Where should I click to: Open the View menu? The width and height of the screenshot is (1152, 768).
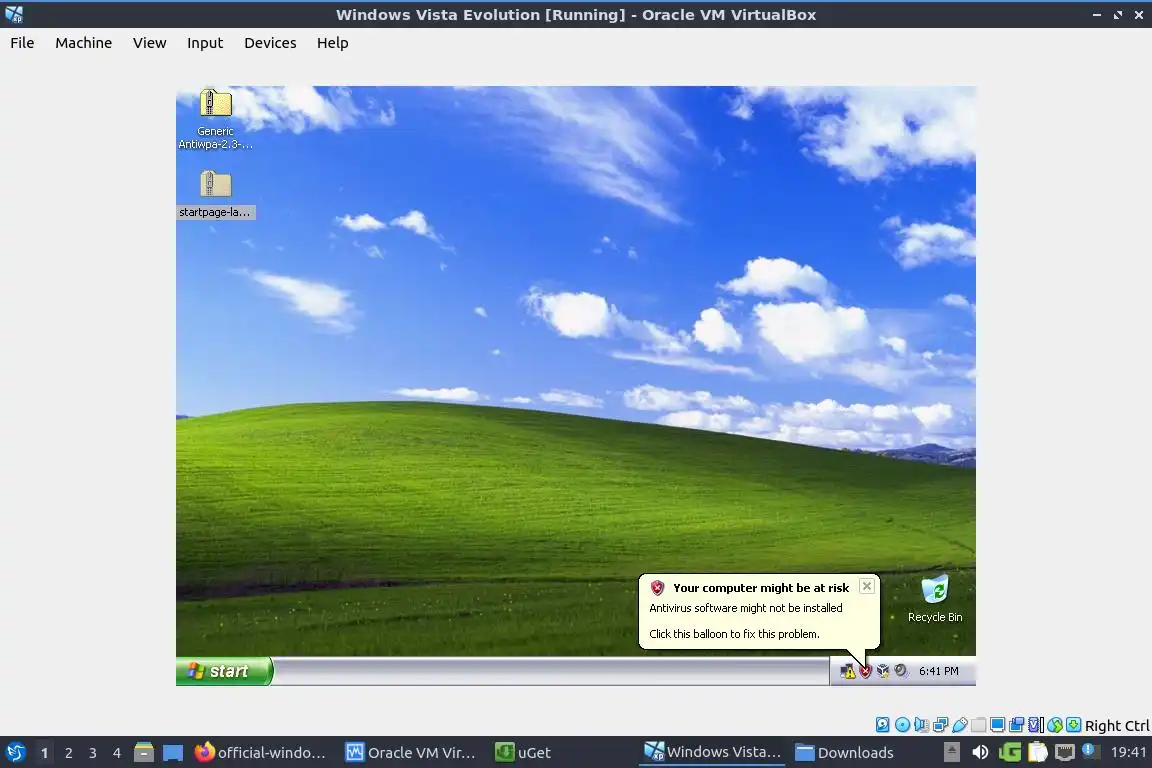tap(149, 43)
